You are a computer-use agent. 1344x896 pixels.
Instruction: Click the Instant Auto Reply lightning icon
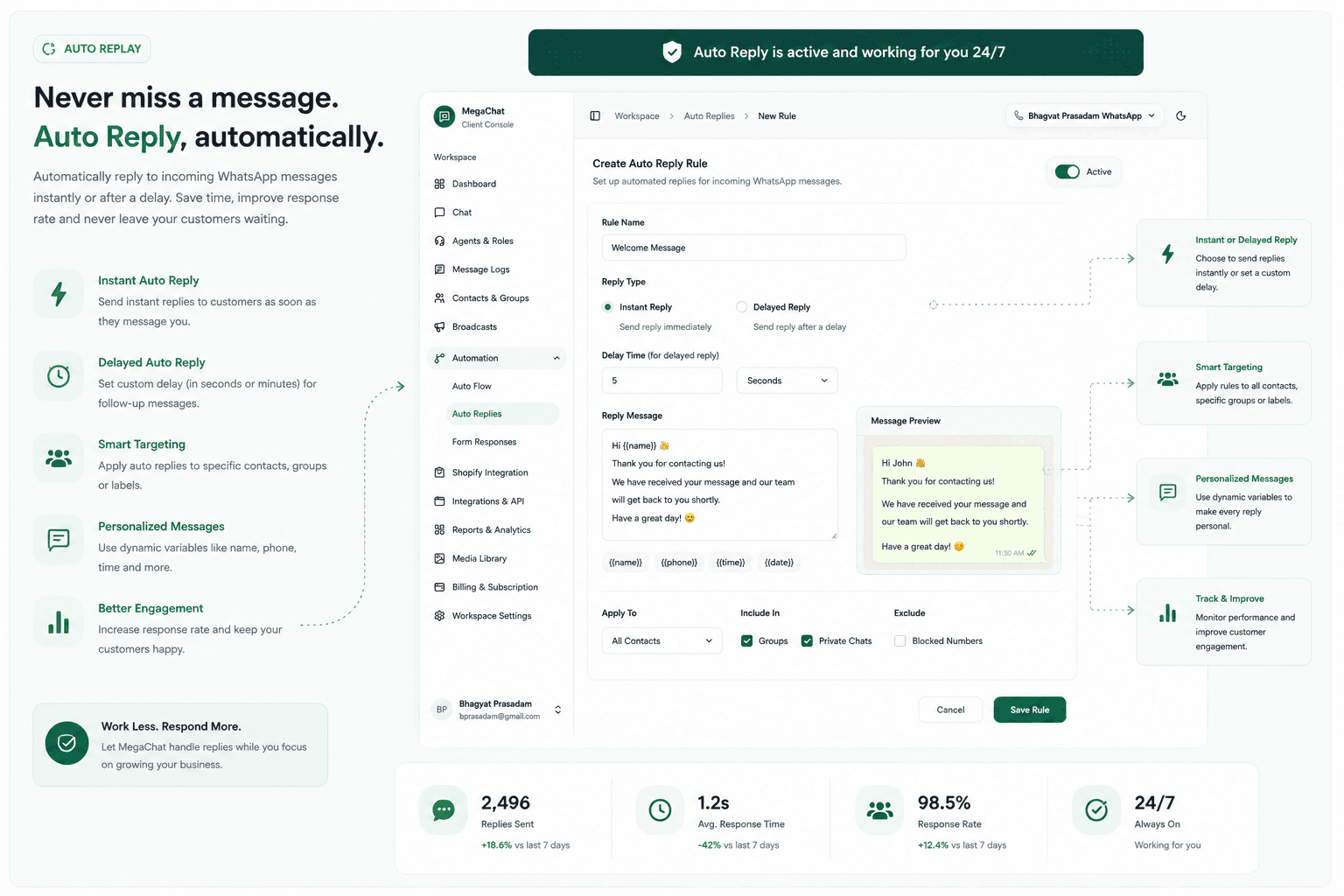59,294
